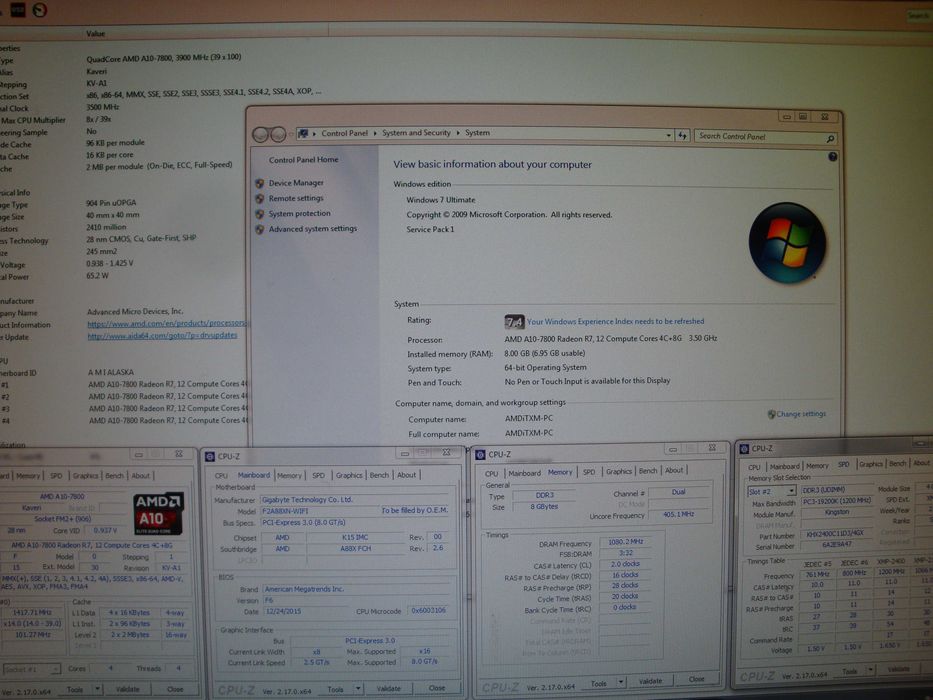
Task: Click title bar icon of Mainboard CPU-Z window
Action: [209, 457]
